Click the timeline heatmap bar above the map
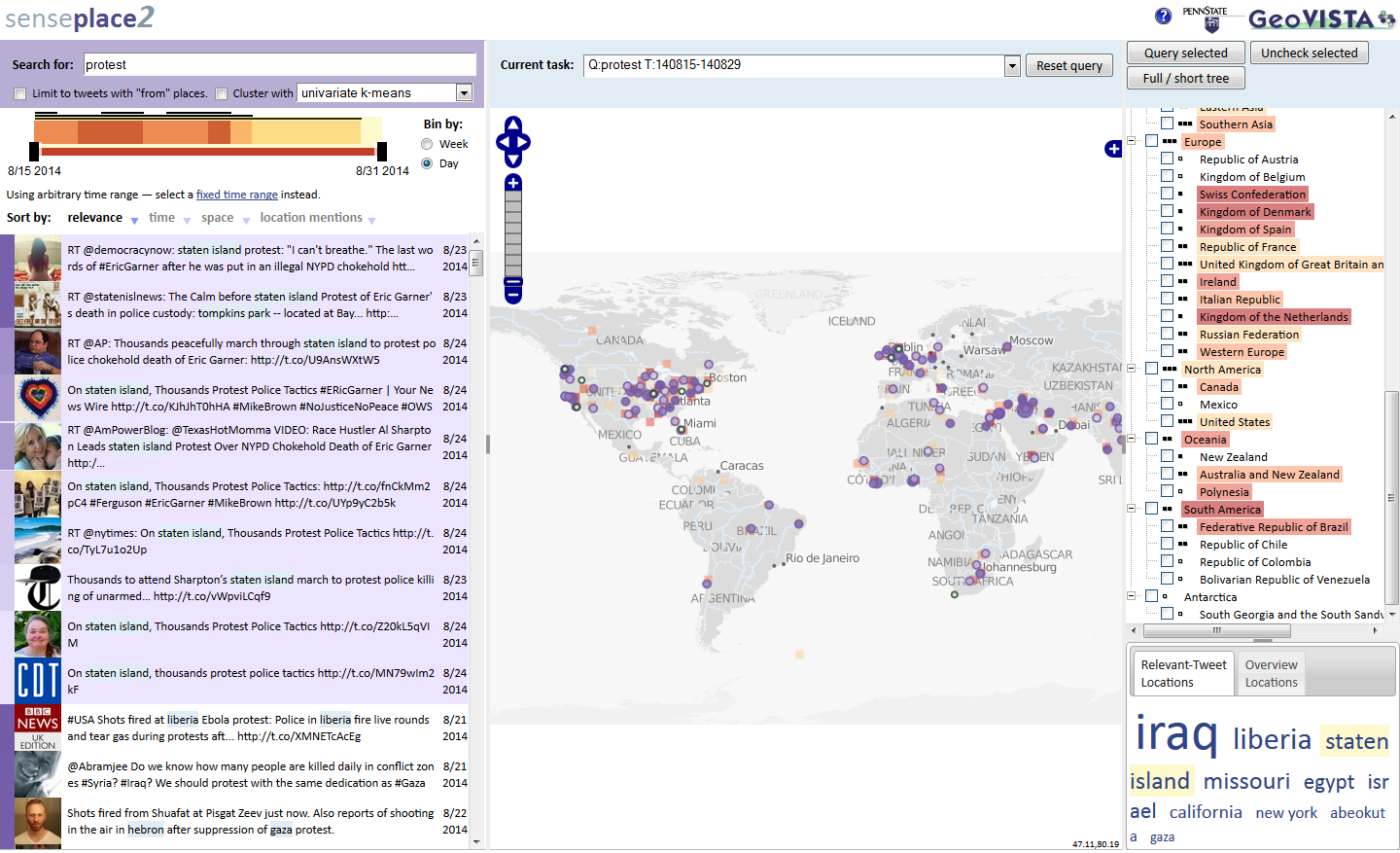This screenshot has width=1400, height=853. tap(207, 129)
